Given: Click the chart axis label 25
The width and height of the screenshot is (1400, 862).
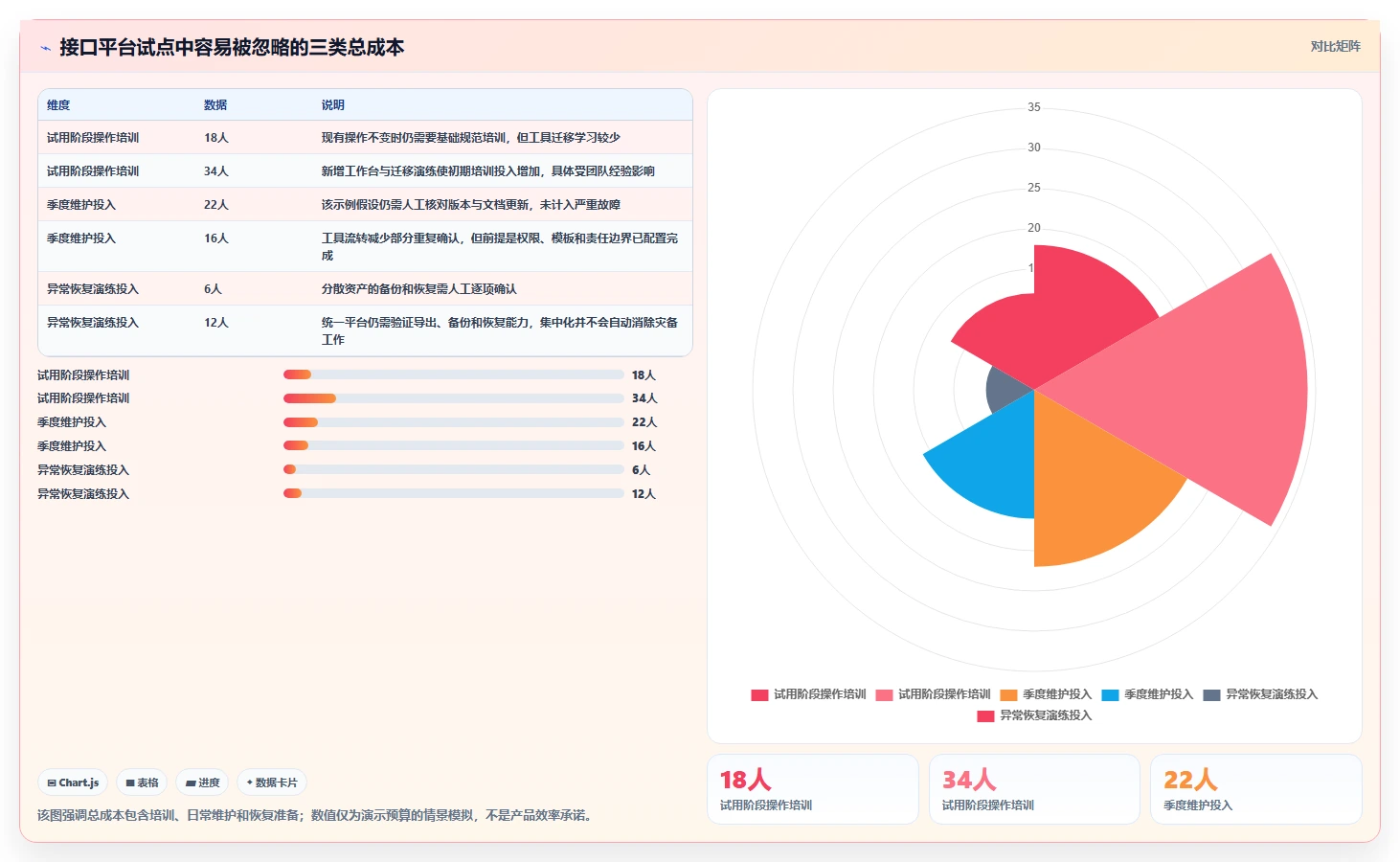Looking at the screenshot, I should tap(1034, 188).
